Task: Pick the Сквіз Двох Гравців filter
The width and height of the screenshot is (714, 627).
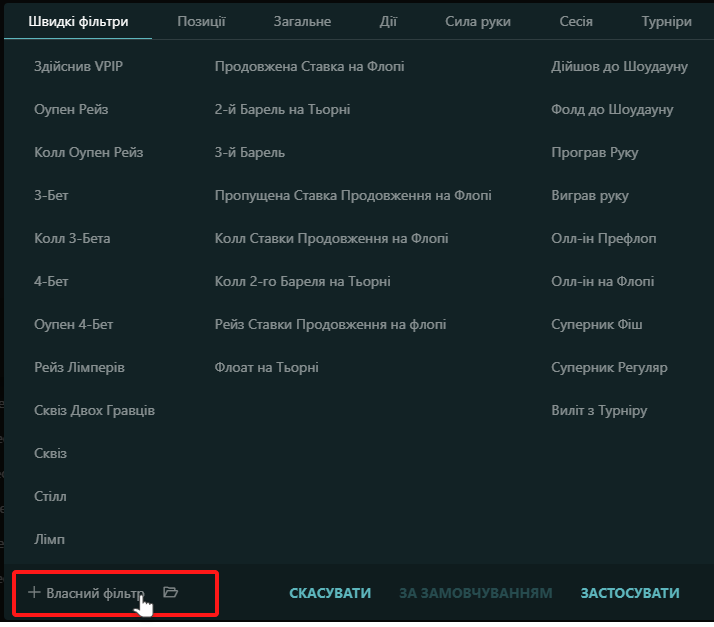Action: (94, 411)
